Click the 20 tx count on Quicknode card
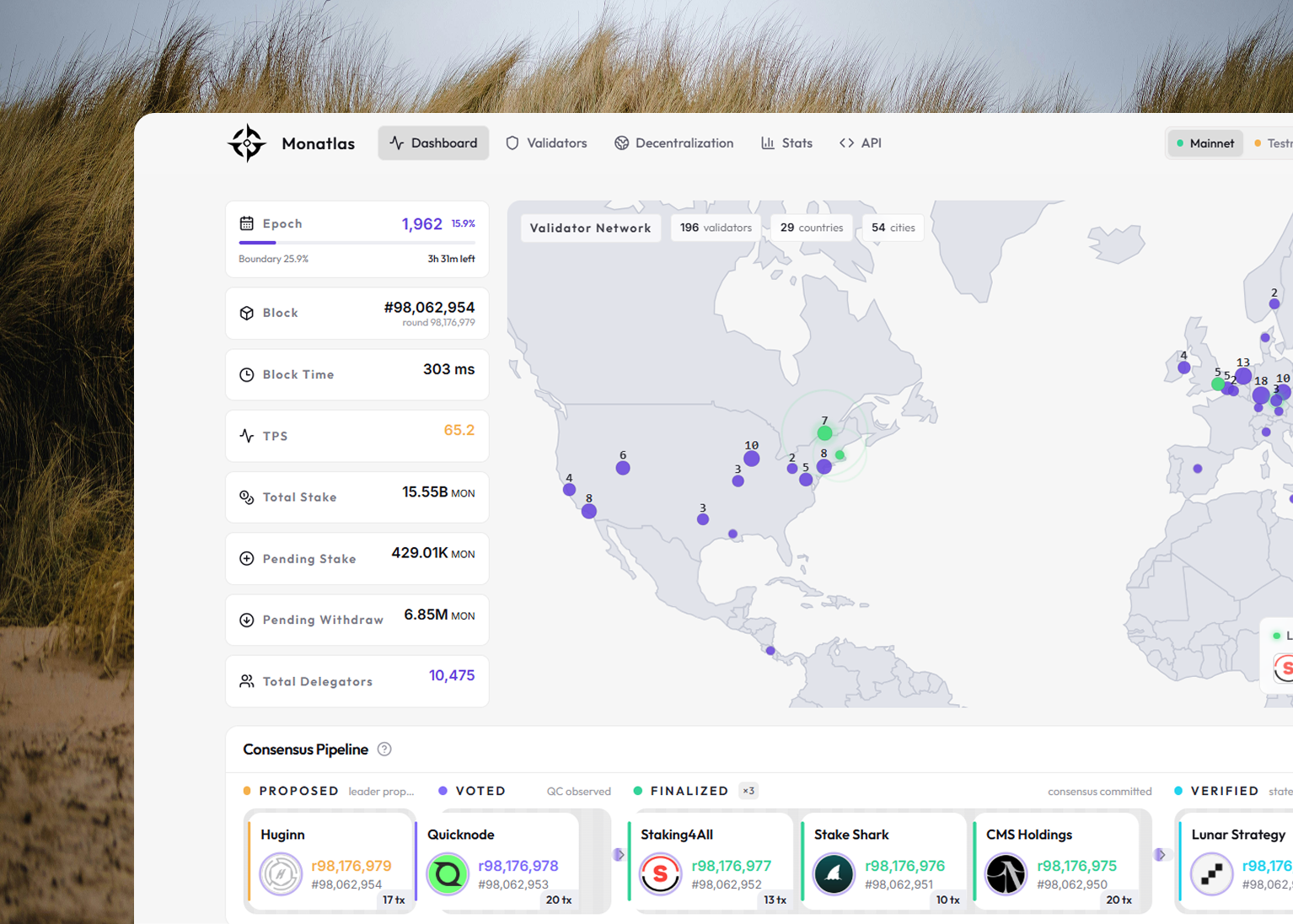The image size is (1293, 924). point(559,900)
